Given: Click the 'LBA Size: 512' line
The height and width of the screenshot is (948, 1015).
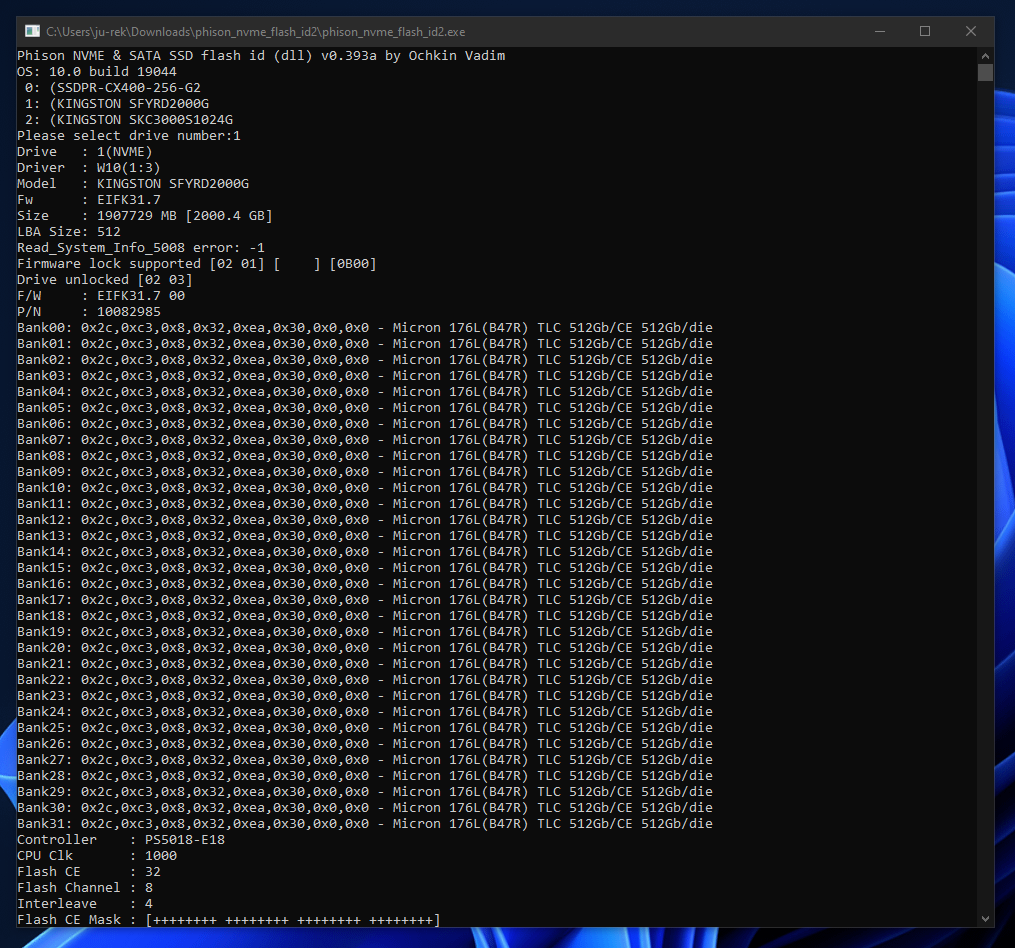Looking at the screenshot, I should pyautogui.click(x=69, y=232).
